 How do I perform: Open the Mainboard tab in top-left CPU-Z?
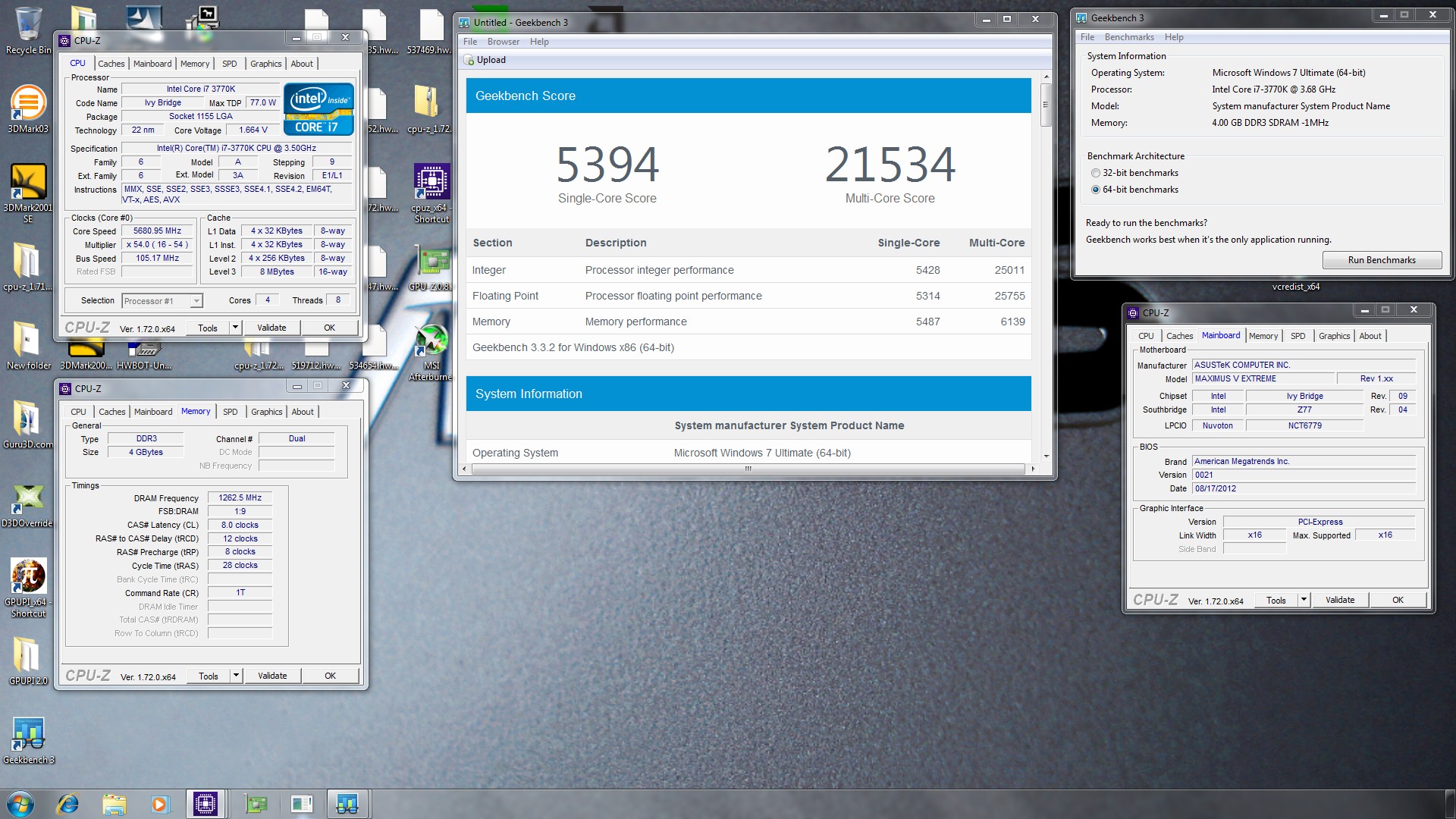(x=152, y=64)
